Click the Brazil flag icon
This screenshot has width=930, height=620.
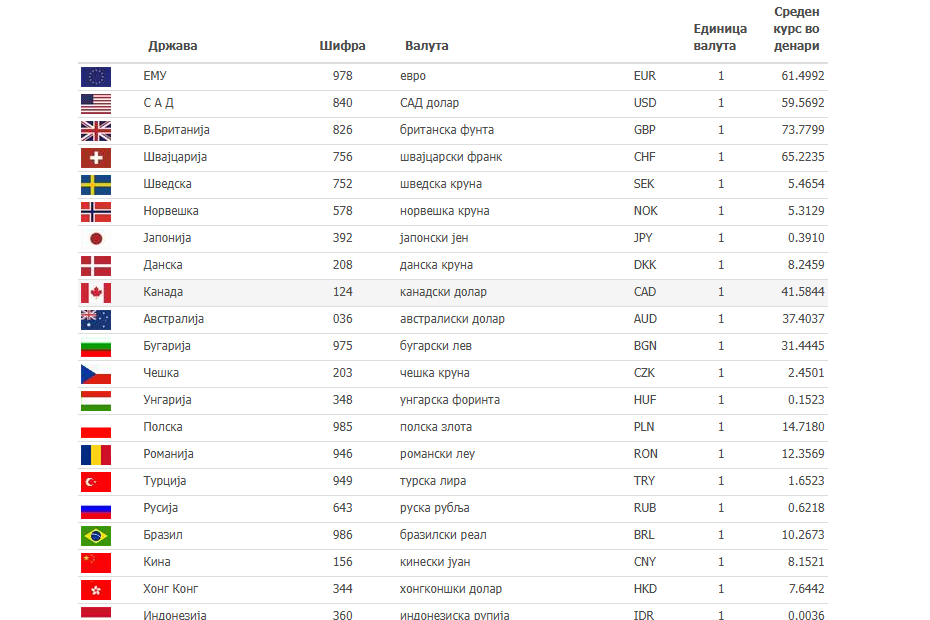pyautogui.click(x=96, y=535)
